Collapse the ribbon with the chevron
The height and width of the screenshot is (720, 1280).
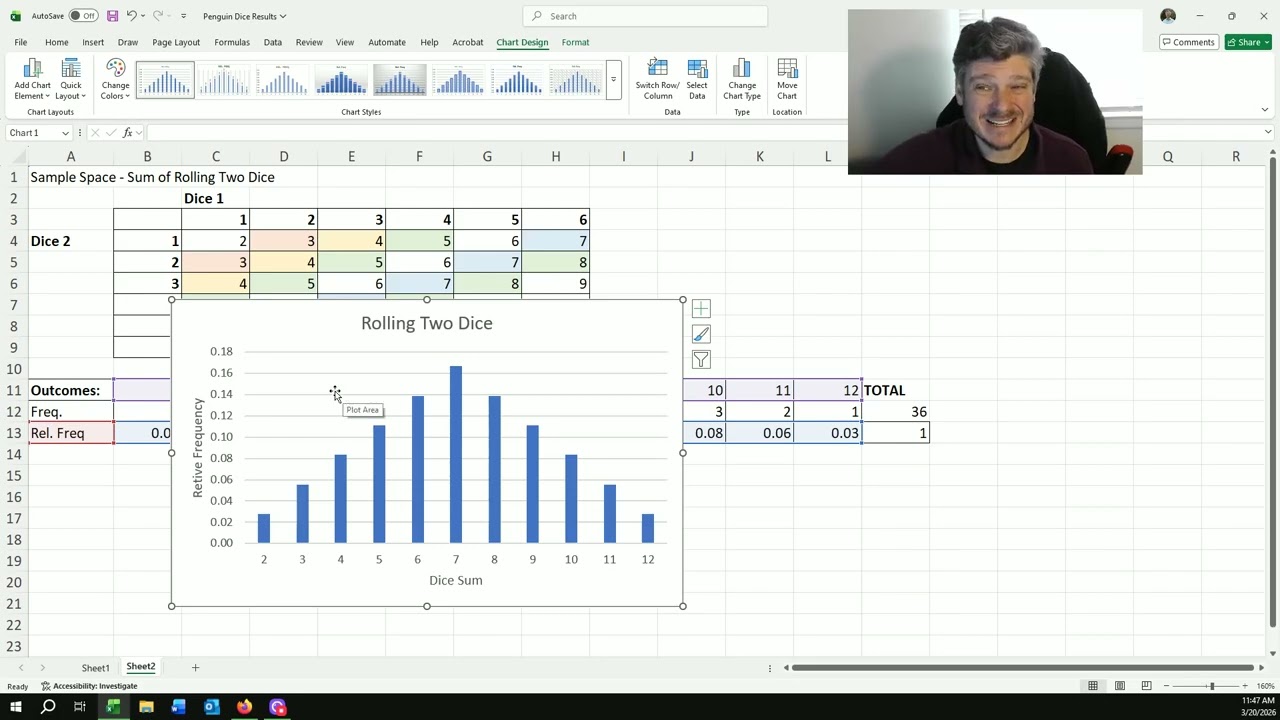1264,110
